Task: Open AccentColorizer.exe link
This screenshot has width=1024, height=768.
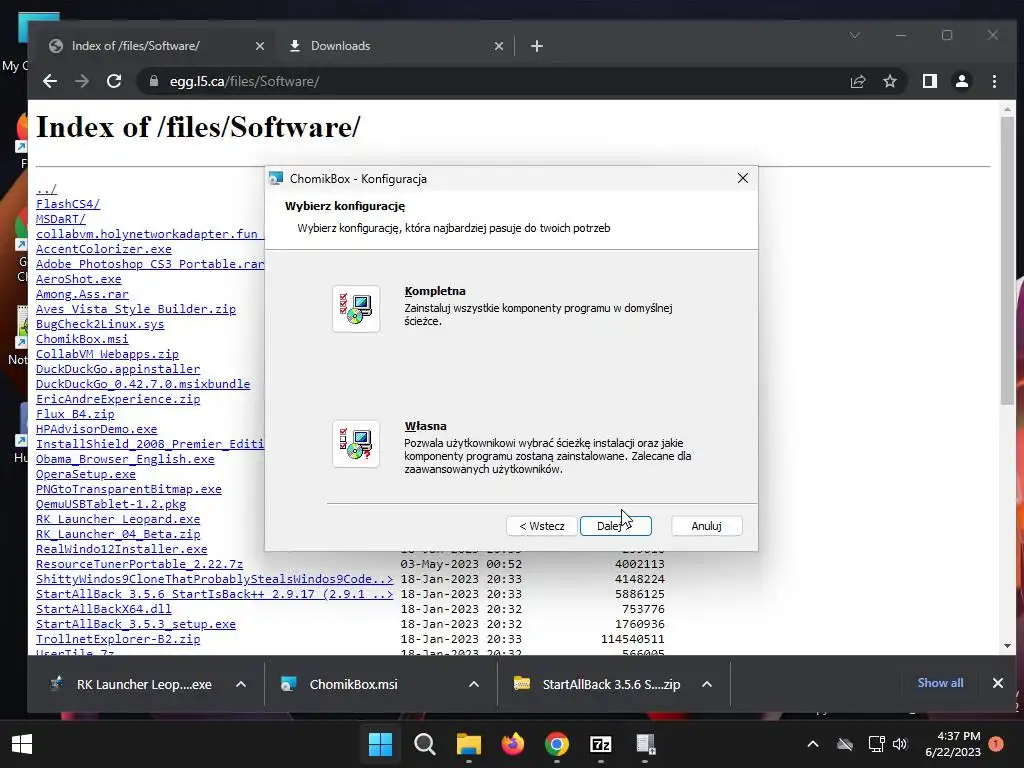Action: [x=104, y=249]
